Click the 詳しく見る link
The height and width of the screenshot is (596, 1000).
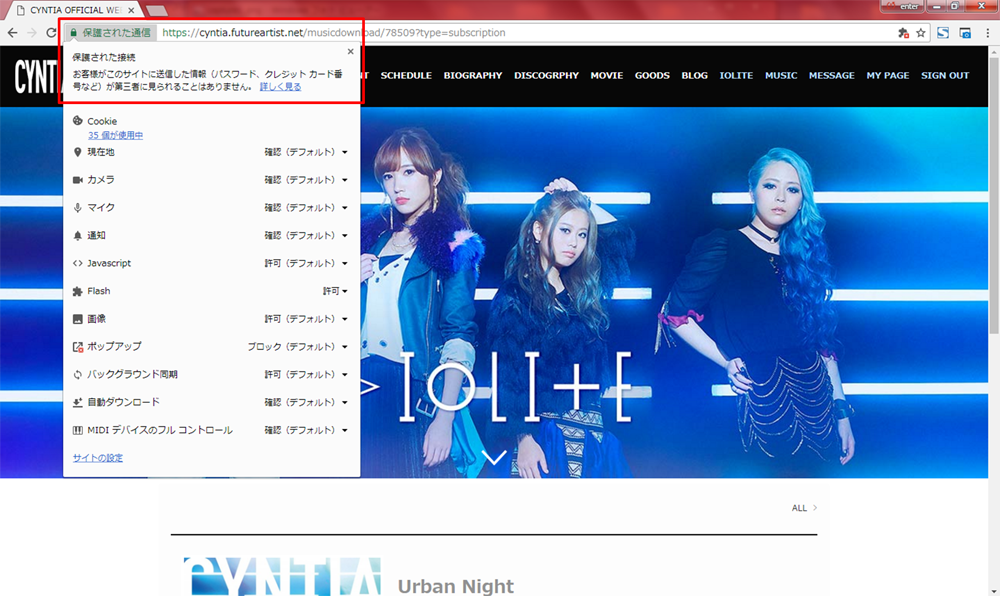click(x=280, y=87)
